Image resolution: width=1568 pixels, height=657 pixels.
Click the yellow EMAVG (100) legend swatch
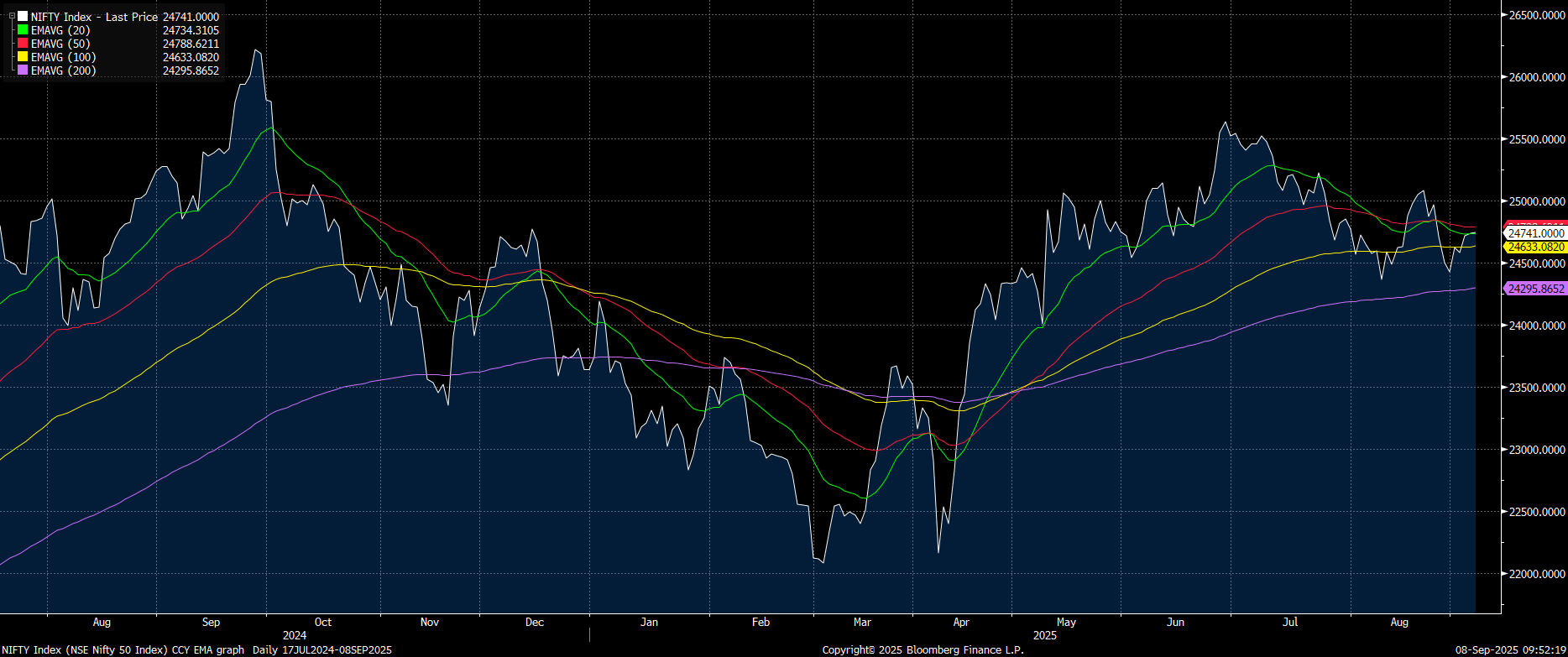pos(23,57)
